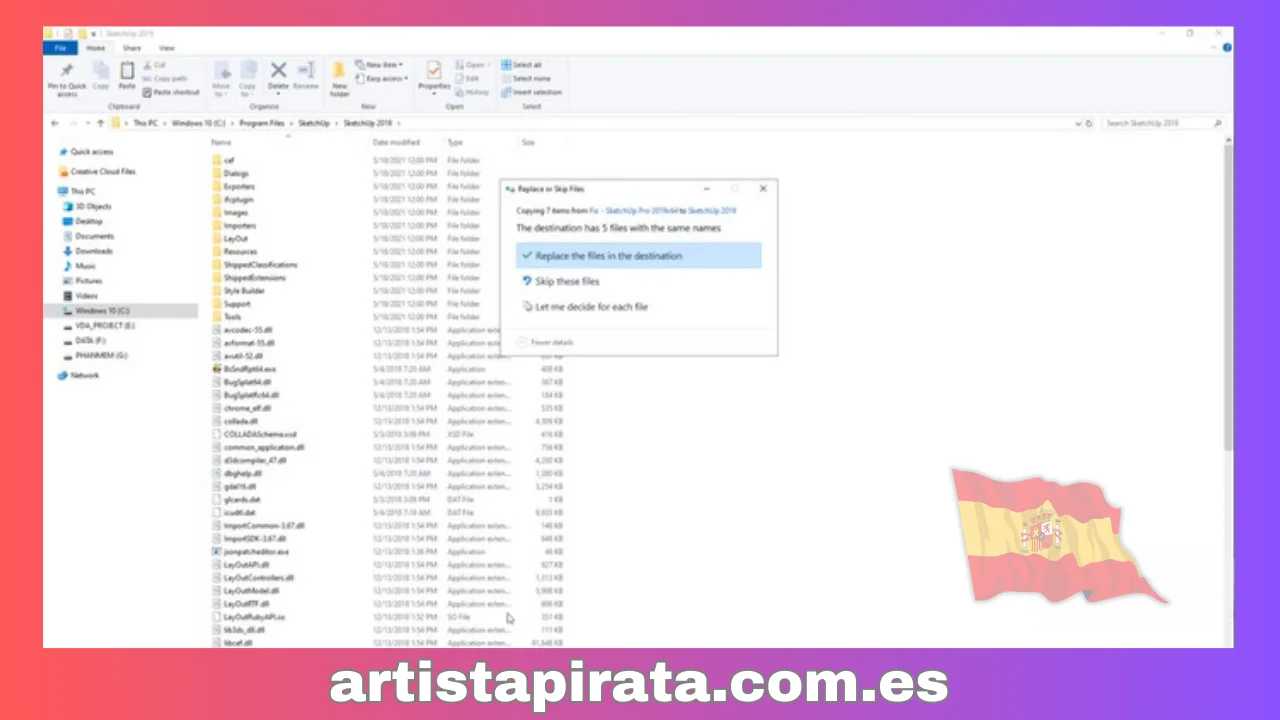Click Paste shortcut in the ribbon
The image size is (1280, 720).
[x=172, y=92]
